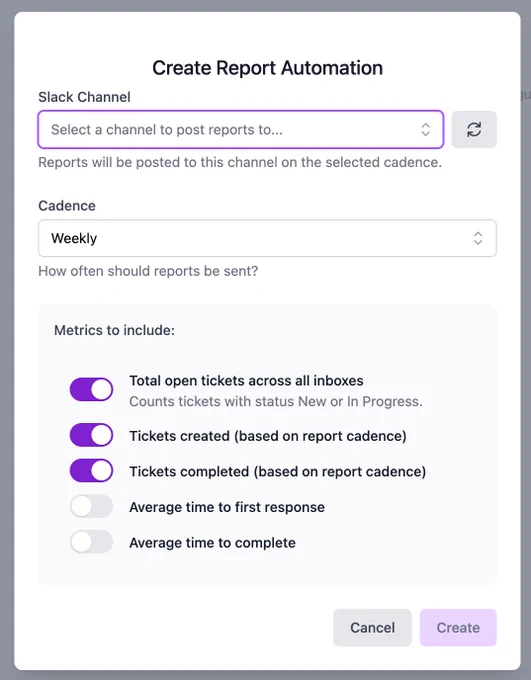Screen dimensions: 531x680
Task: Click the refresh channels icon button
Action: point(474,129)
